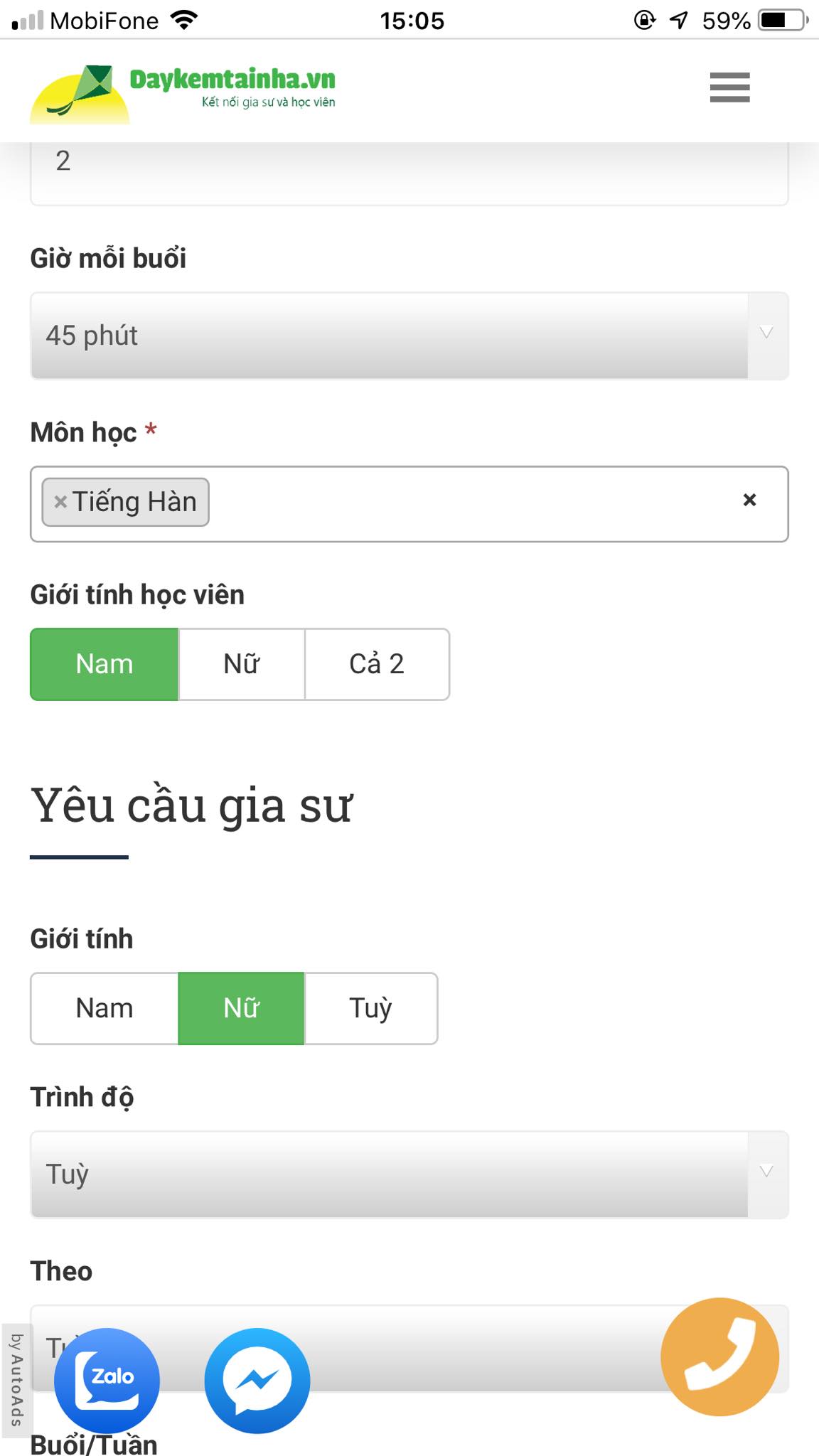819x1456 pixels.
Task: Select Nữ for tutor gender
Action: tap(242, 1008)
